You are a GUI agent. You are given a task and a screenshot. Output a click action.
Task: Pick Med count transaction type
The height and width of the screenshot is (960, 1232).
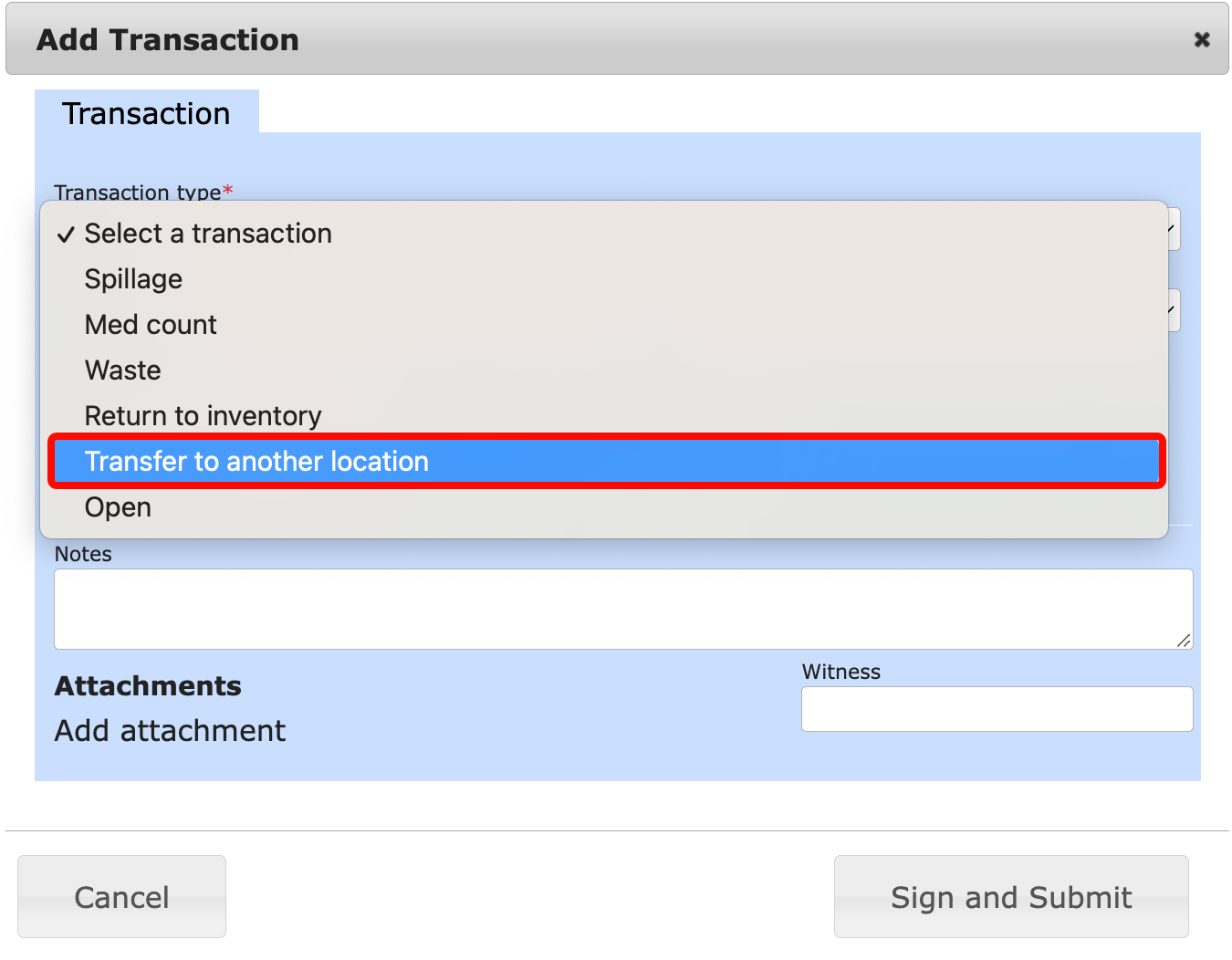(151, 325)
